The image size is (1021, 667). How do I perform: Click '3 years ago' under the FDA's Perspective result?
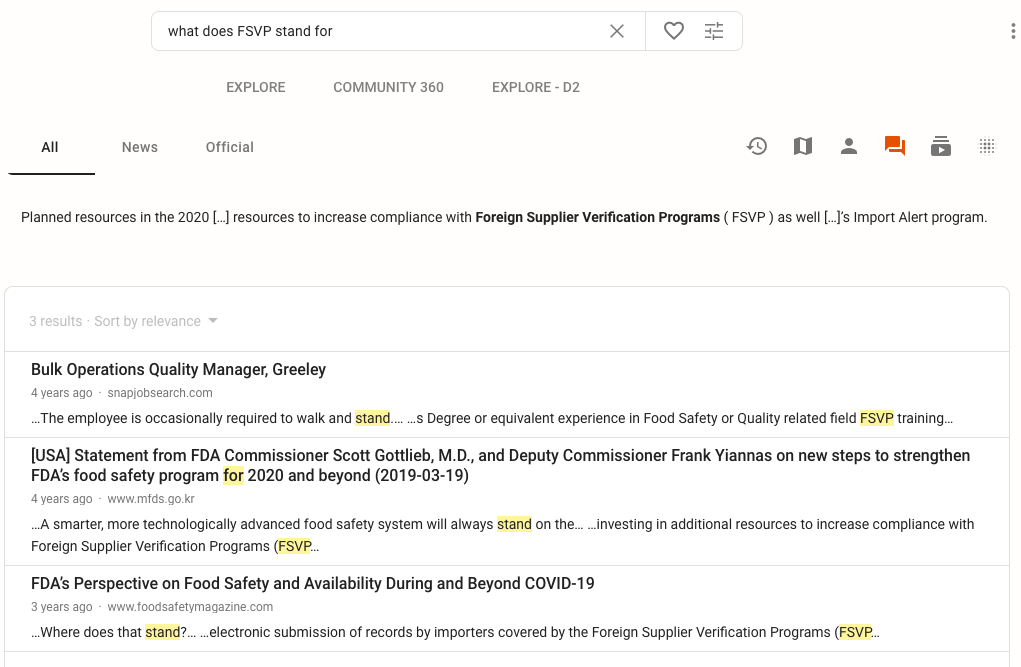pos(62,606)
